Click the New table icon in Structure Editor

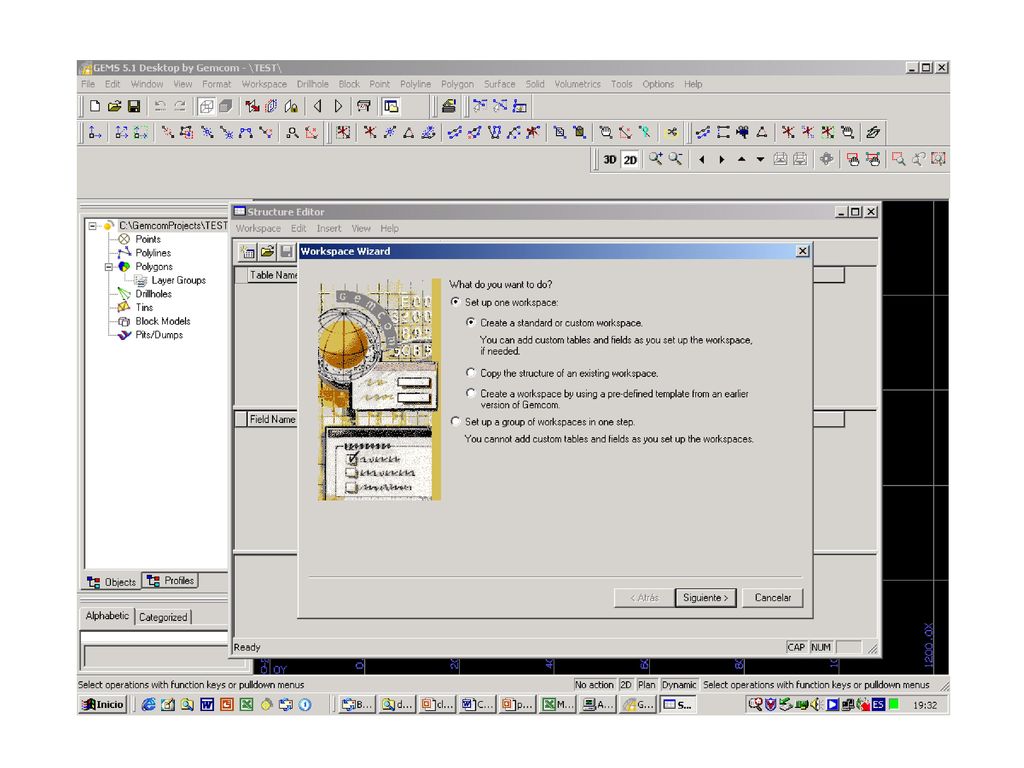tap(248, 252)
